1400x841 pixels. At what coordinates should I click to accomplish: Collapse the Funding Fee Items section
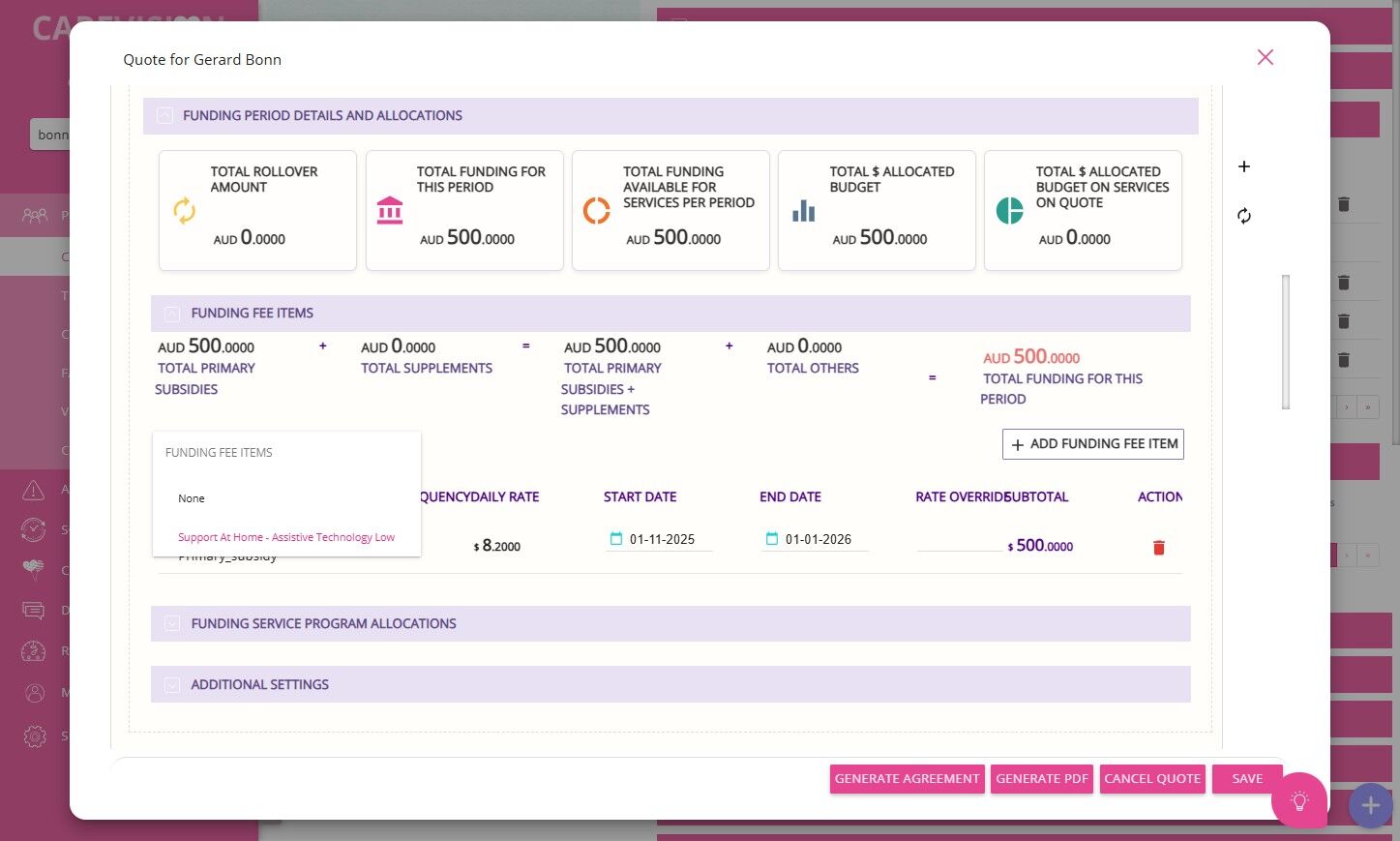[x=172, y=314]
